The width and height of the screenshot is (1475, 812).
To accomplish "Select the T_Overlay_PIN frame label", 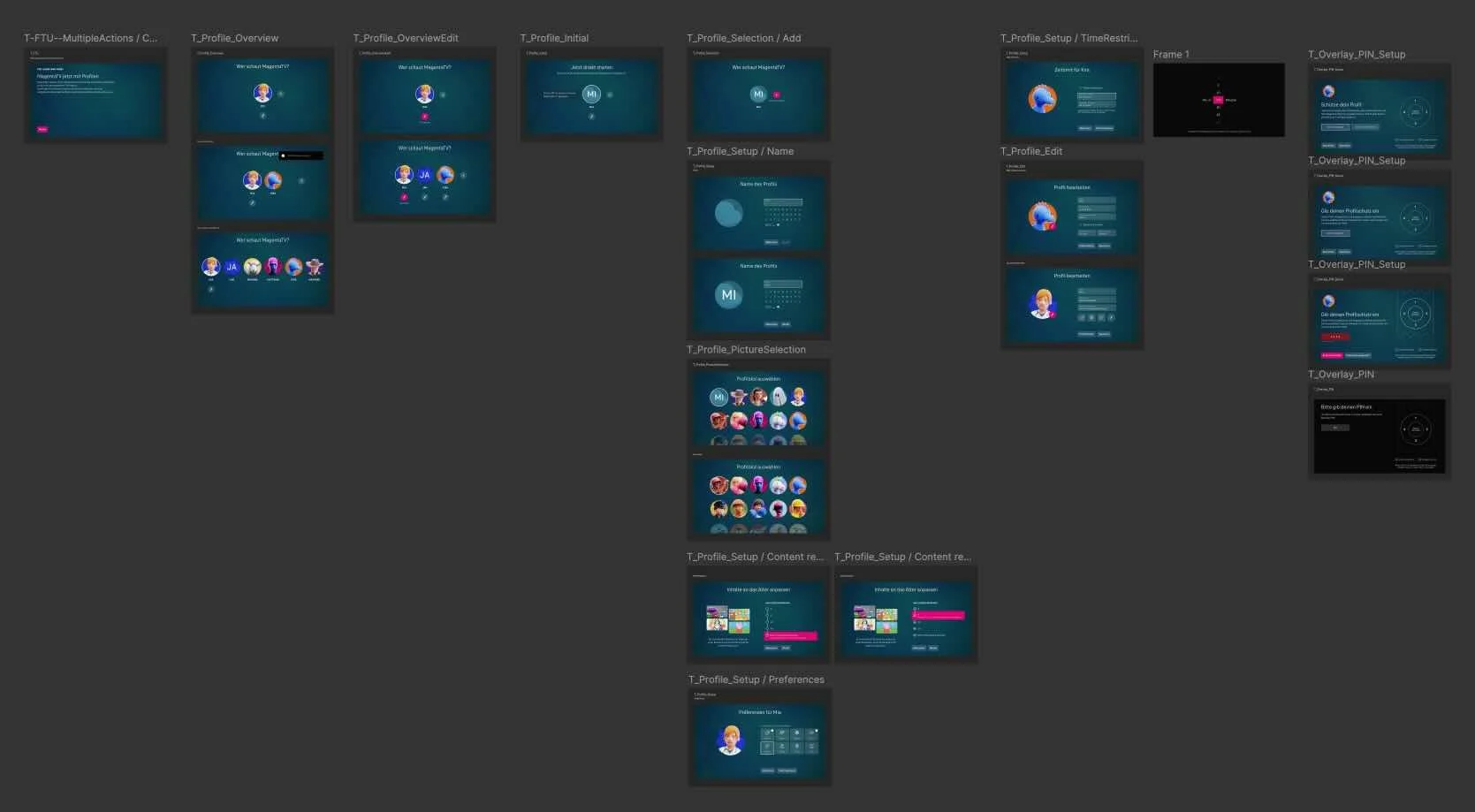I will click(1342, 375).
